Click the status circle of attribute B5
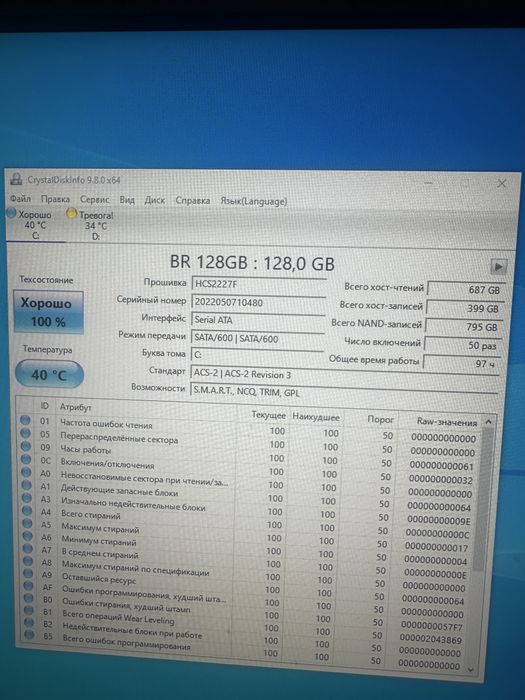 click(x=30, y=634)
